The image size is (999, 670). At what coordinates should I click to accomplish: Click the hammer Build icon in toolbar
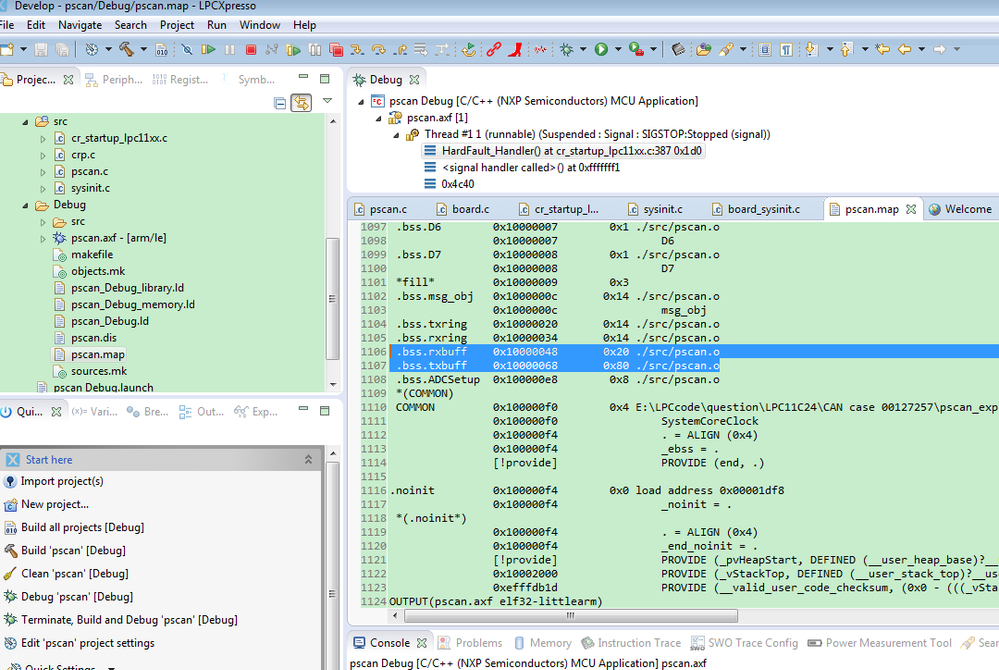pyautogui.click(x=126, y=49)
